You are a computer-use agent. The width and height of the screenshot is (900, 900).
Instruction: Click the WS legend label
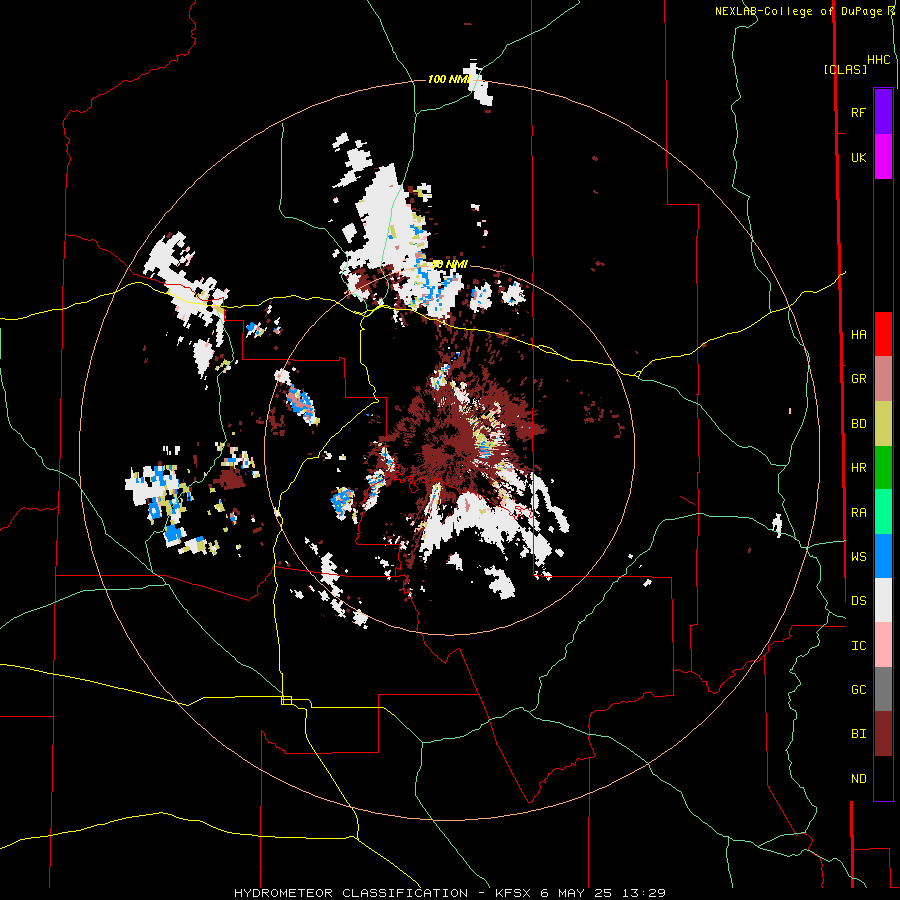coord(858,557)
